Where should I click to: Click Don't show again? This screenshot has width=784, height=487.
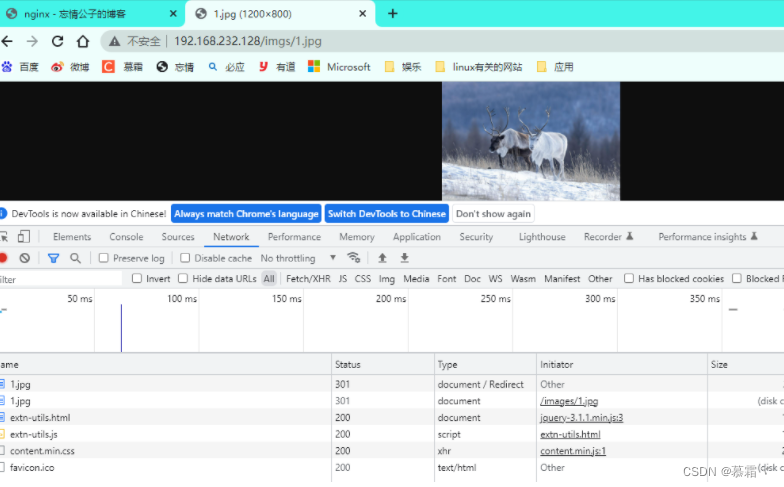click(x=493, y=214)
